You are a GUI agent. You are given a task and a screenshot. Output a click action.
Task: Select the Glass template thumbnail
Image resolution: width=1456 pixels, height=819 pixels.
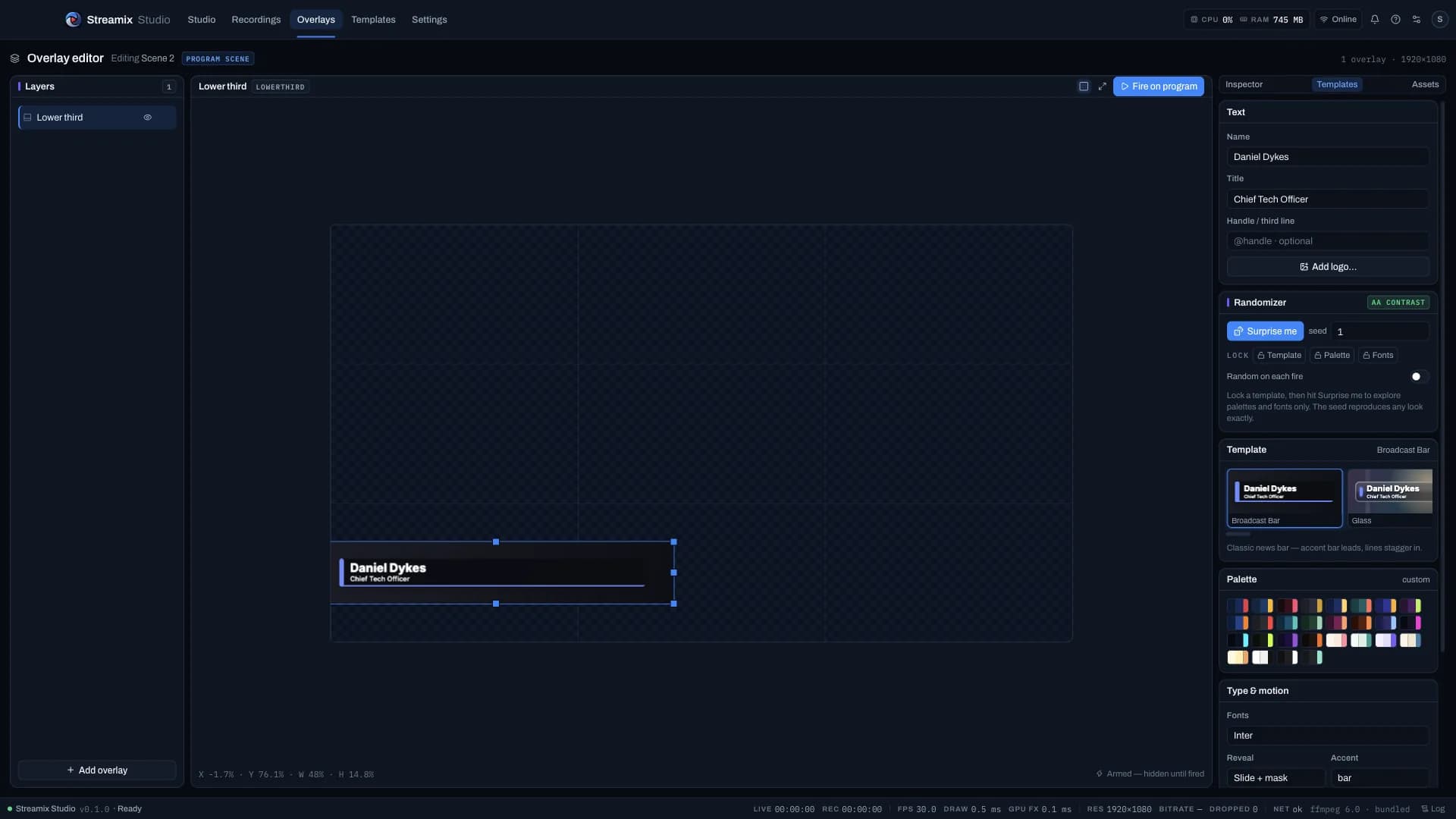click(x=1390, y=498)
